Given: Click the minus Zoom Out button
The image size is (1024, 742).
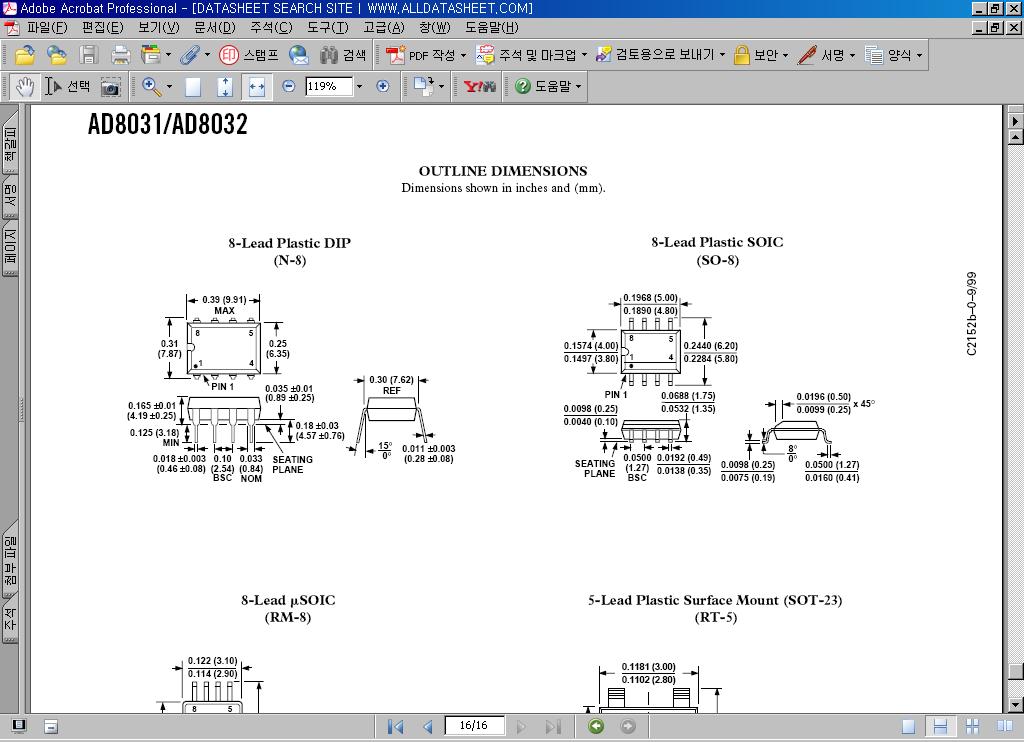Looking at the screenshot, I should (289, 86).
